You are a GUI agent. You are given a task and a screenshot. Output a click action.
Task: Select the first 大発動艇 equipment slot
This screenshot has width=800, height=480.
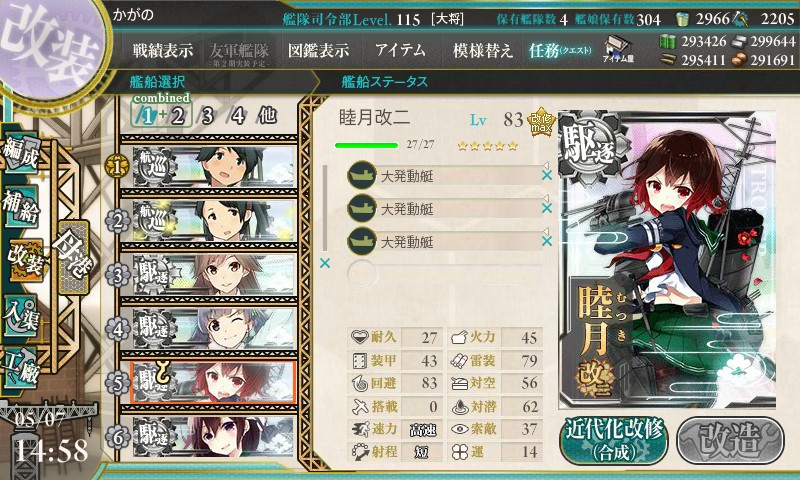(444, 175)
